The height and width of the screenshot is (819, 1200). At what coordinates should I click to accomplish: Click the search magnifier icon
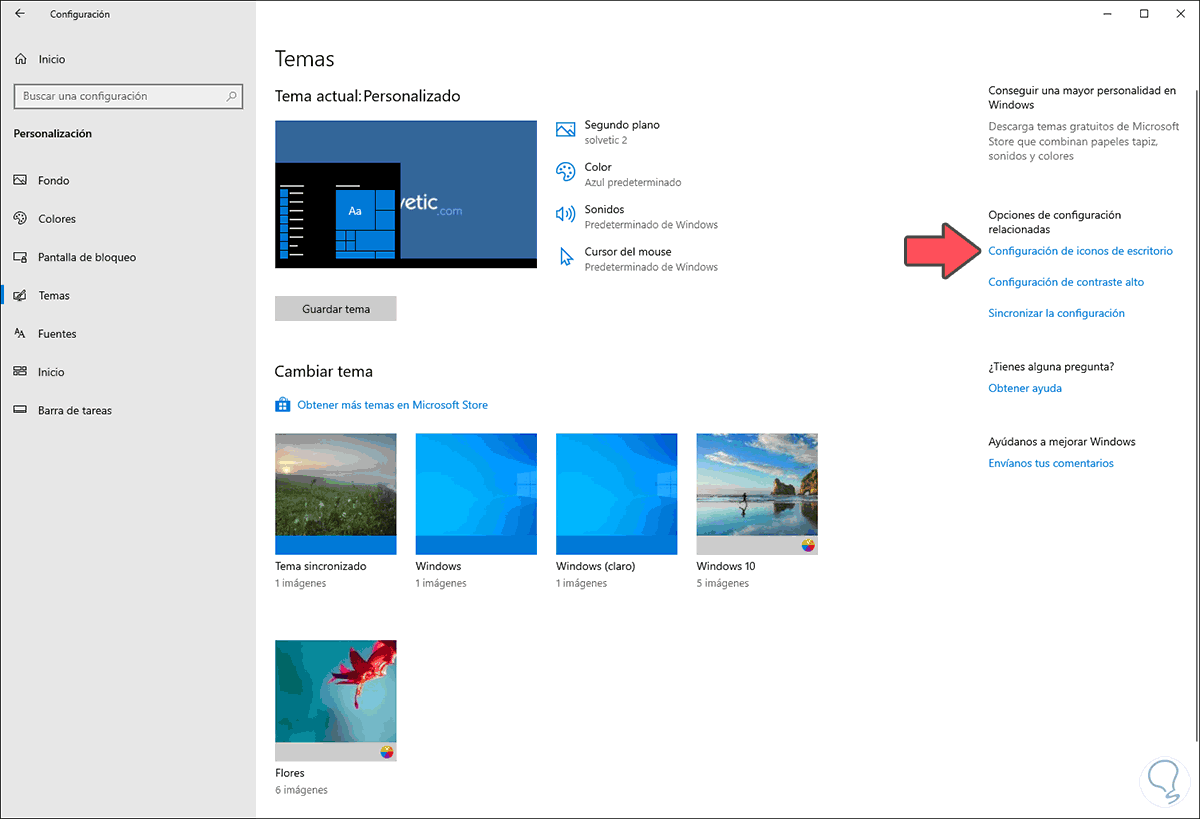coord(232,96)
